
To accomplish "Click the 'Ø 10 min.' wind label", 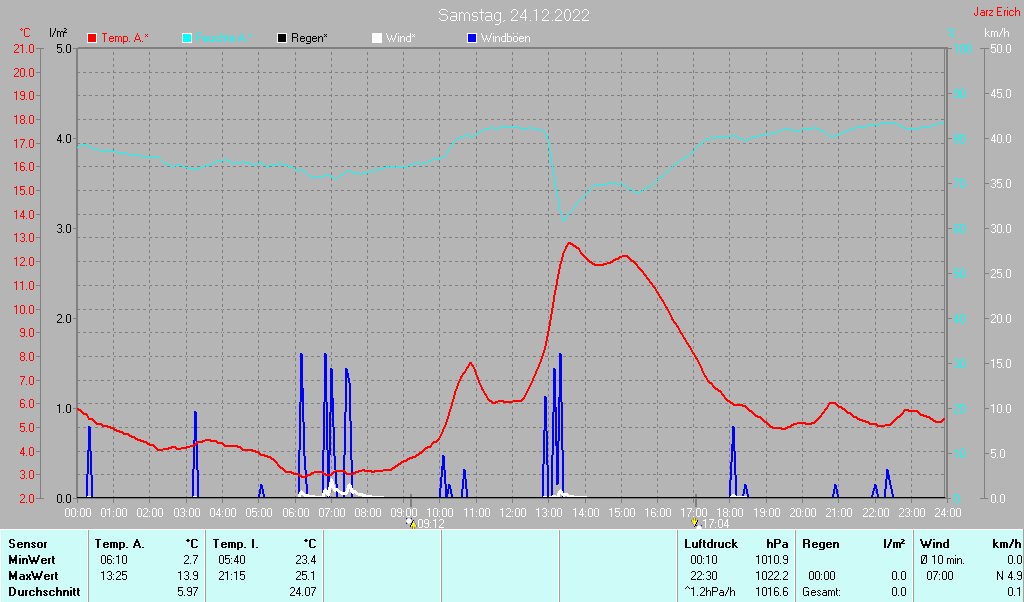I will point(942,560).
